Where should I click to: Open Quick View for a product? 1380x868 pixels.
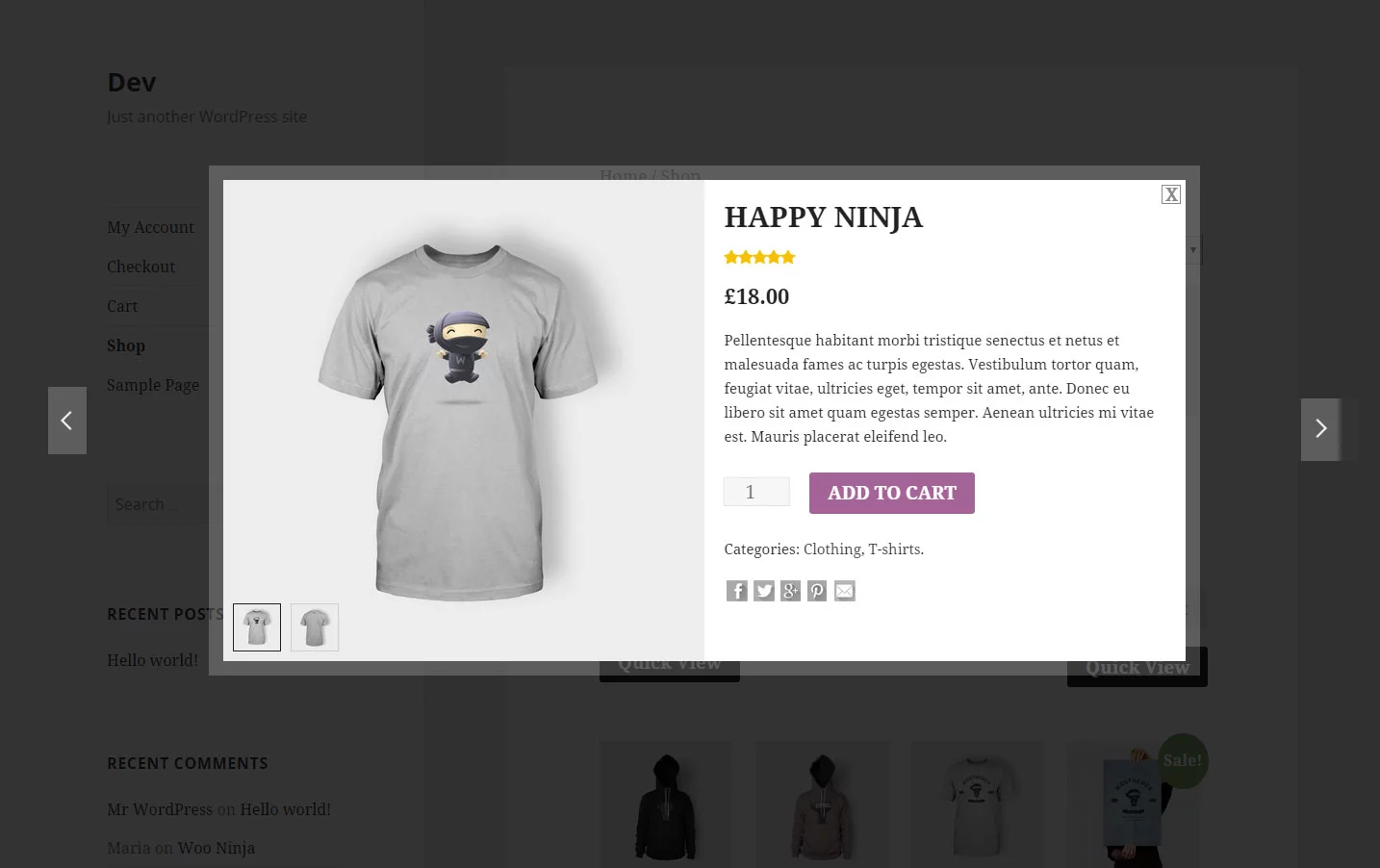coord(669,662)
